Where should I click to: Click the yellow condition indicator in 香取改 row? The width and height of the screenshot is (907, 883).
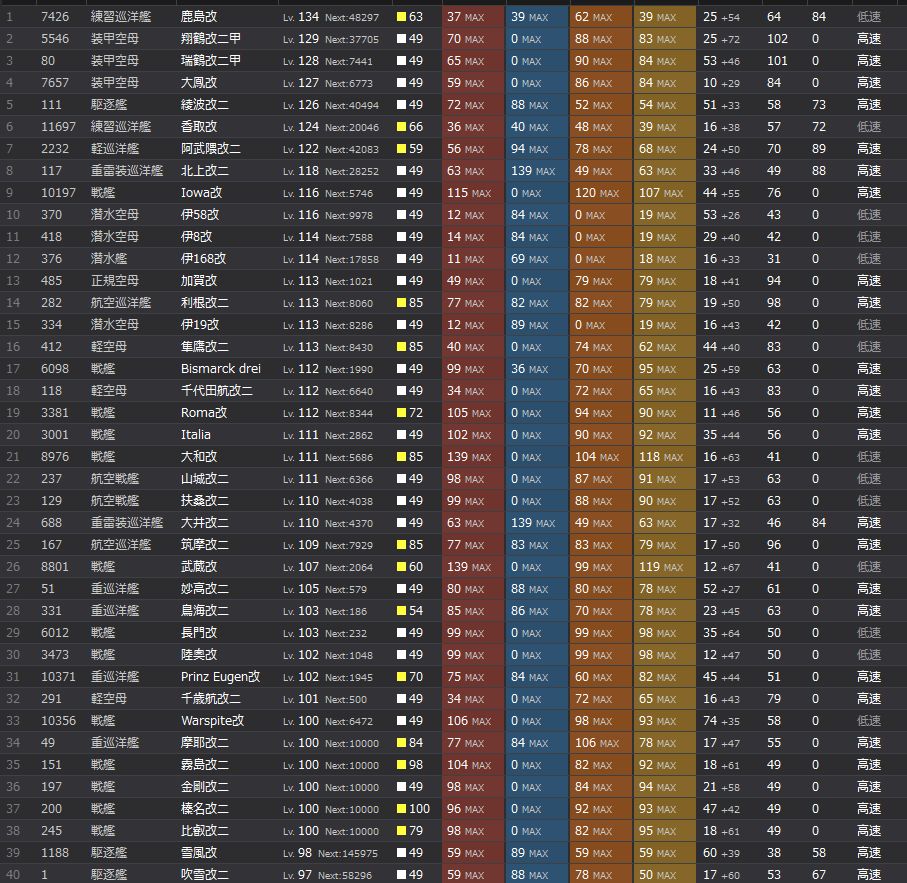click(x=401, y=127)
